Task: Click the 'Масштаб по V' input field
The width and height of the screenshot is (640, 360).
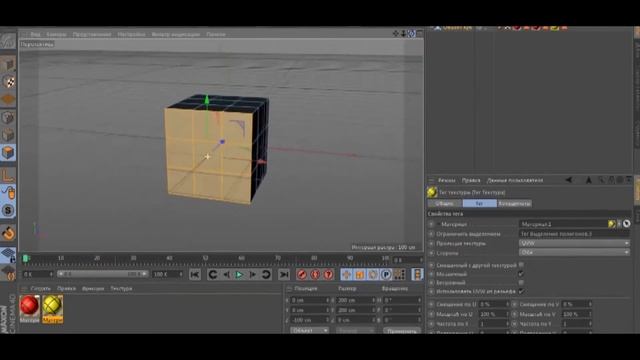Action: (576, 314)
